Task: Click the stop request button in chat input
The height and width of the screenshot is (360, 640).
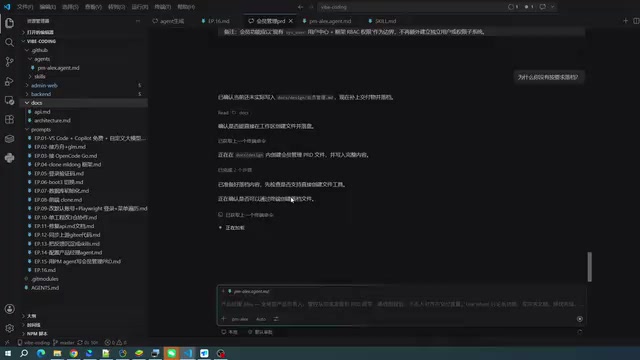Action: coord(580,319)
